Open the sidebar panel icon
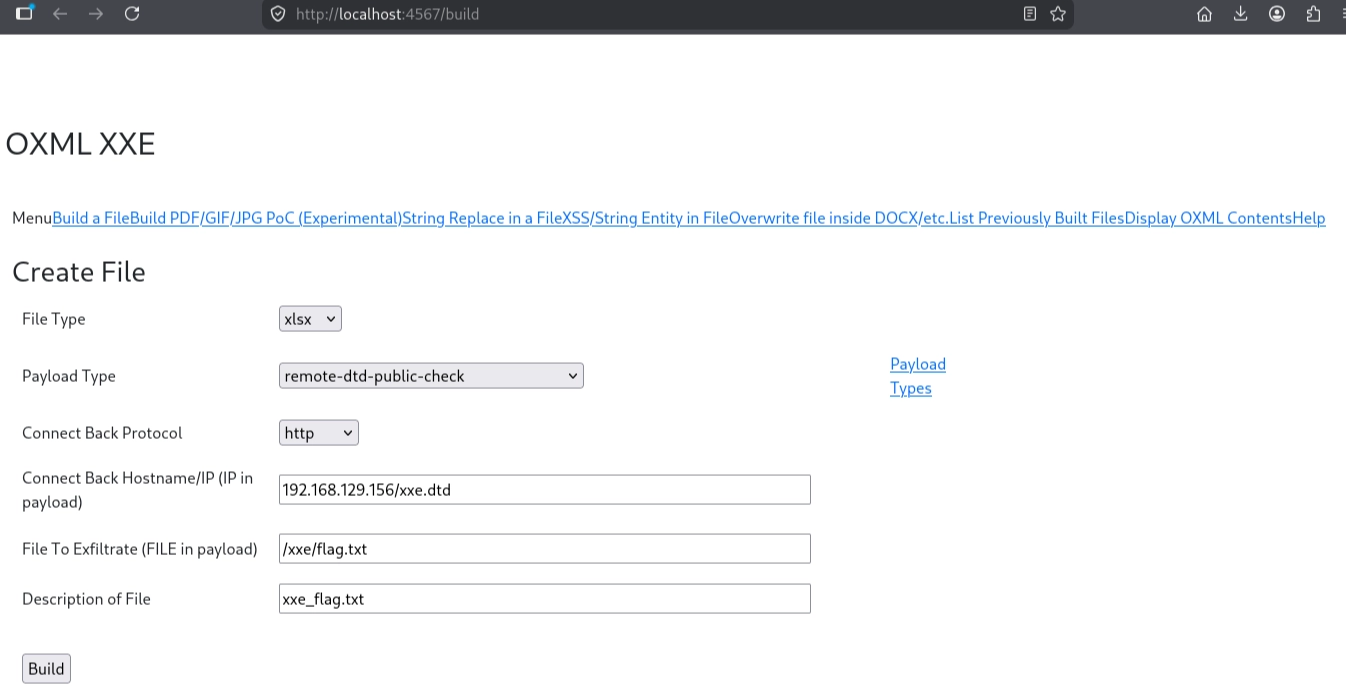This screenshot has width=1346, height=686. pos(24,13)
